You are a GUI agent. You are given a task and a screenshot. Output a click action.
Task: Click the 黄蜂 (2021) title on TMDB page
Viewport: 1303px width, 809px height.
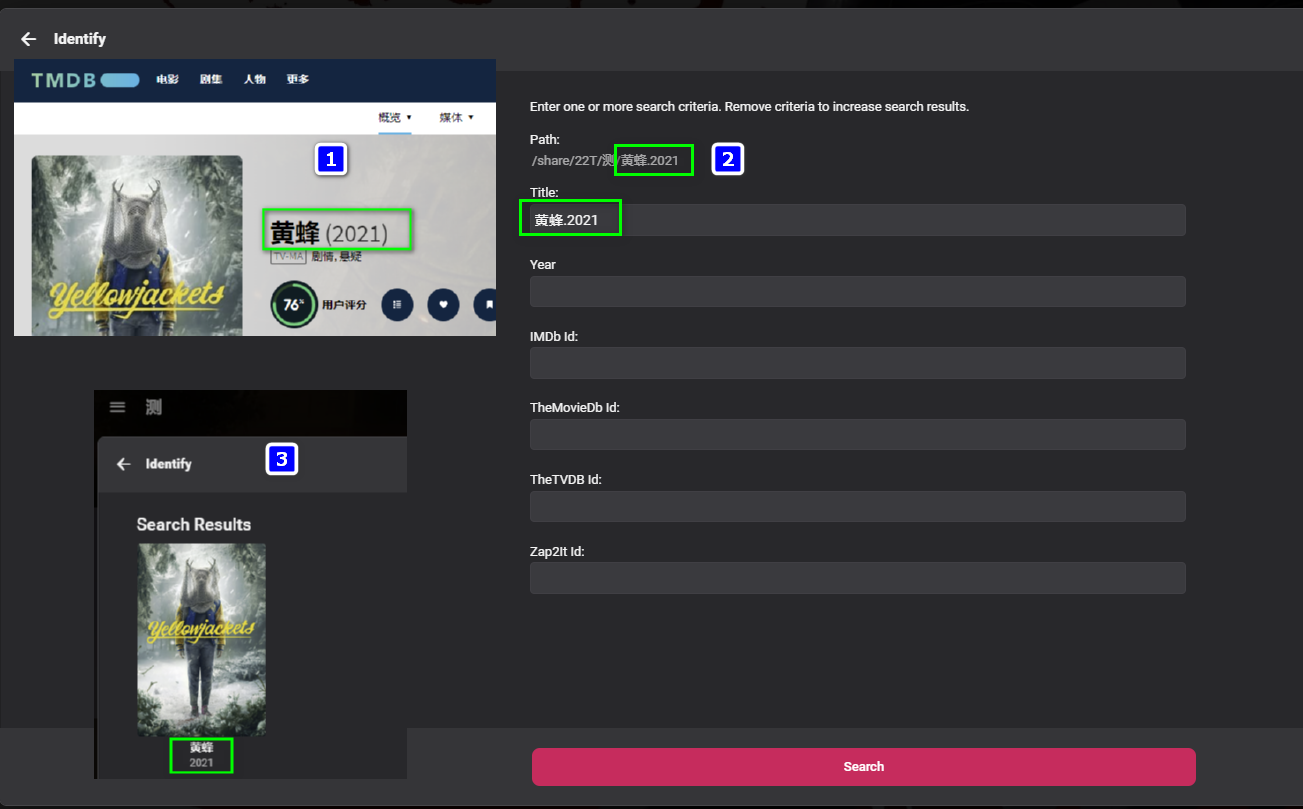[328, 233]
